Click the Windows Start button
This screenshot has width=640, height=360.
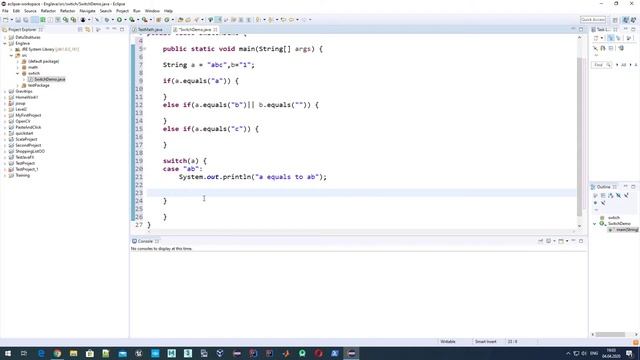pyautogui.click(x=7, y=353)
